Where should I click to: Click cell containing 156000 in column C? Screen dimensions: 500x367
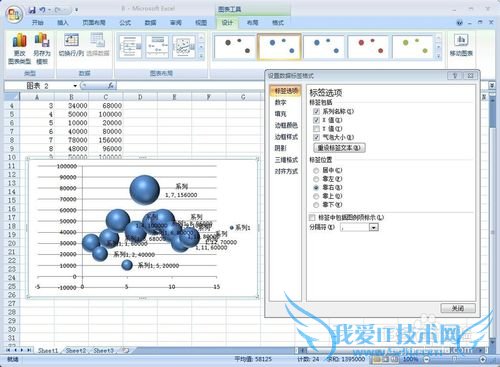click(106, 140)
